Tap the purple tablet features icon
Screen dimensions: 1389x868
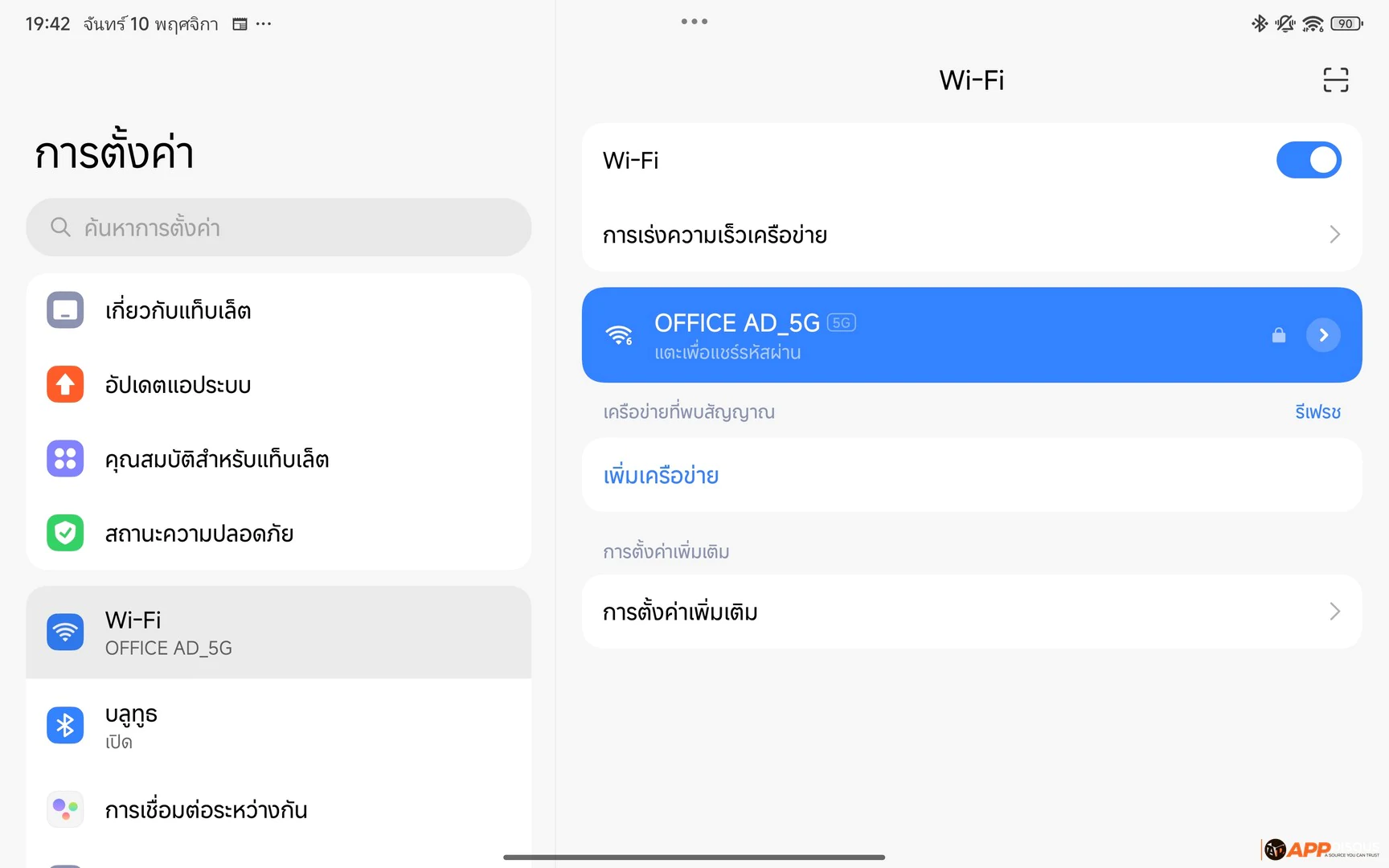(x=65, y=459)
